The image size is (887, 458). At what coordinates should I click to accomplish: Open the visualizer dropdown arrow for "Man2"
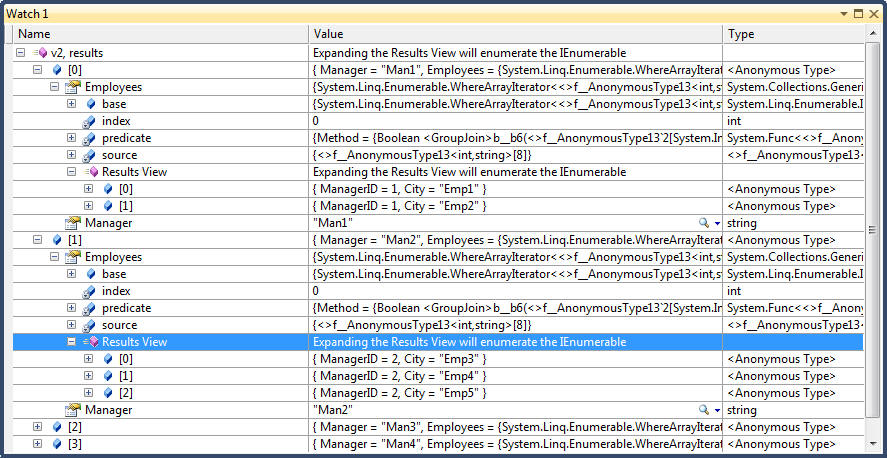[x=717, y=410]
